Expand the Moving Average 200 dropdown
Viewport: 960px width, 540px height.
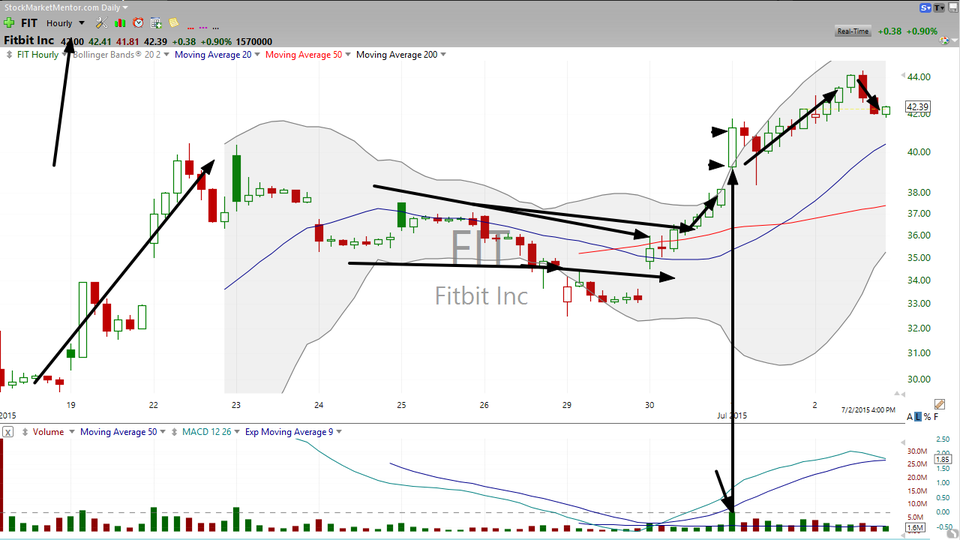tap(443, 54)
